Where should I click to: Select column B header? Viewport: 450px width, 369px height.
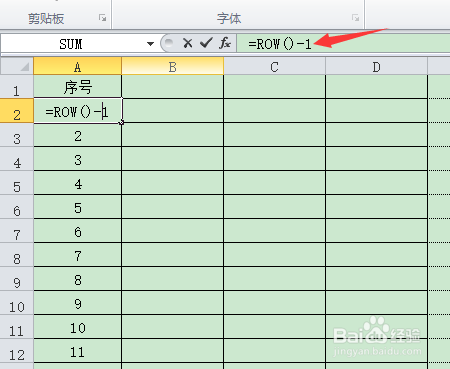pos(173,66)
